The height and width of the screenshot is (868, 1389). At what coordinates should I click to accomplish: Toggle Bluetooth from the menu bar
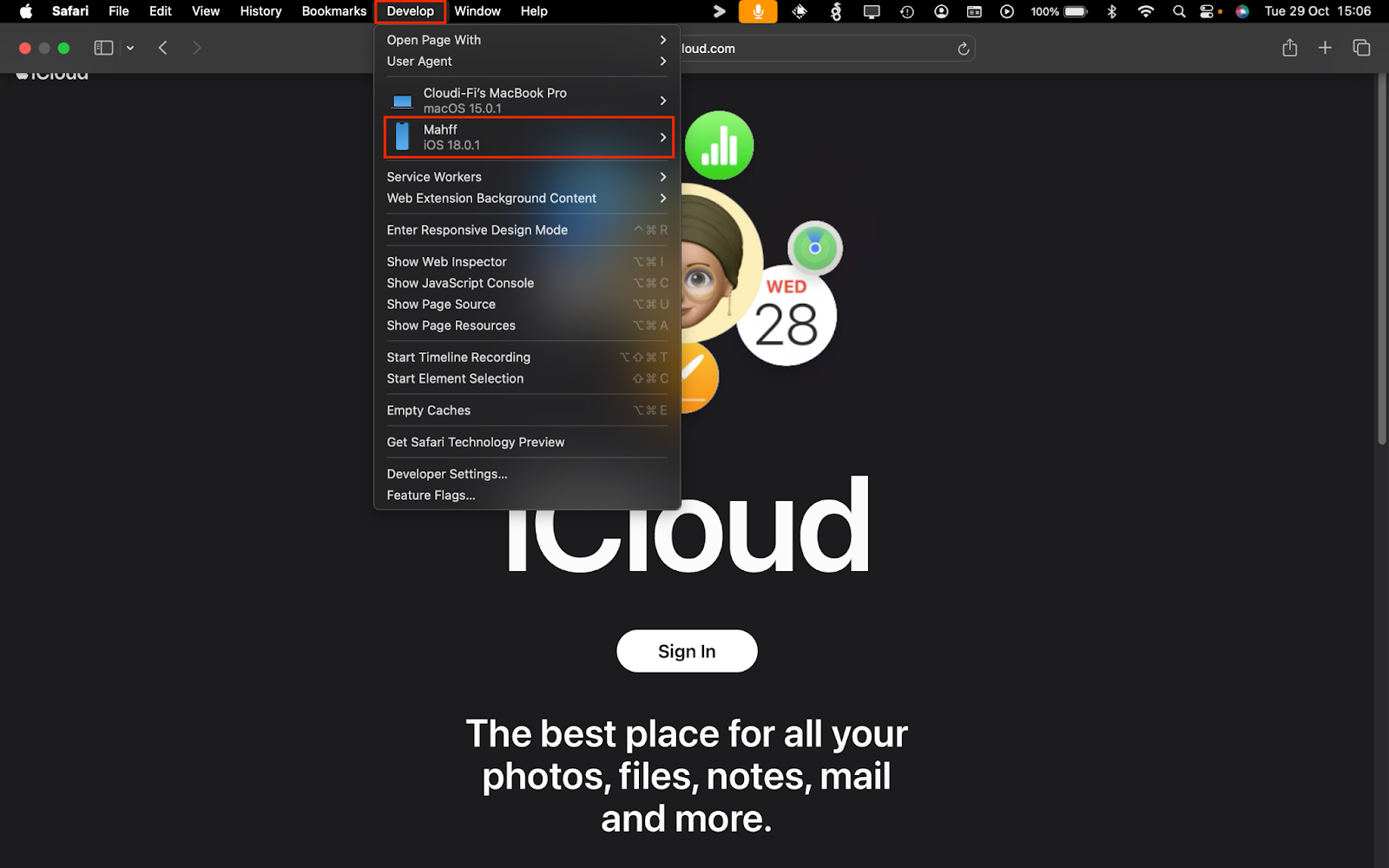[1112, 11]
